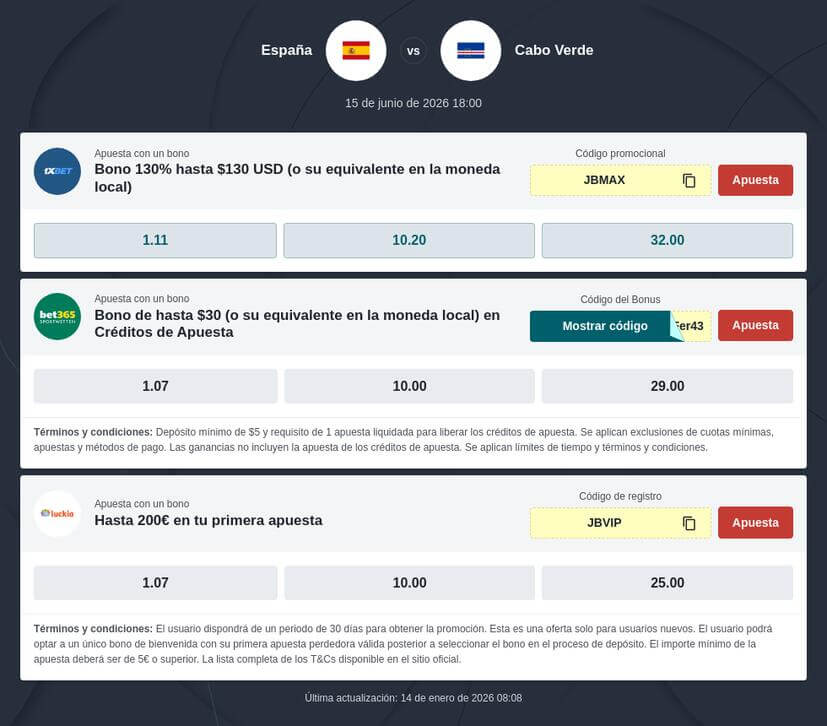
Task: Copy the JBVIP registration code icon
Action: (689, 523)
